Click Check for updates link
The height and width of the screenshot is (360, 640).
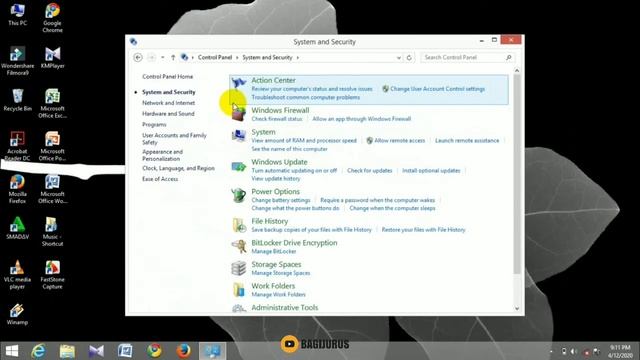[x=369, y=171]
